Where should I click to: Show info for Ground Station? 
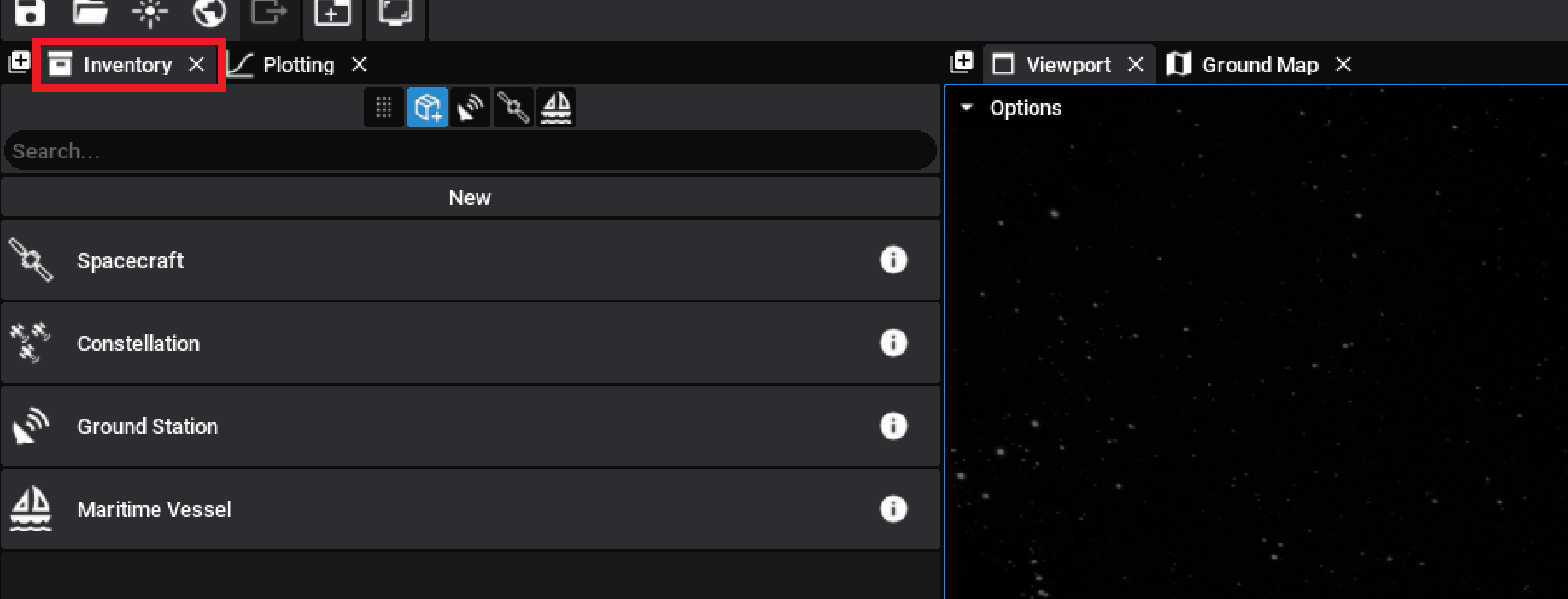coord(893,426)
